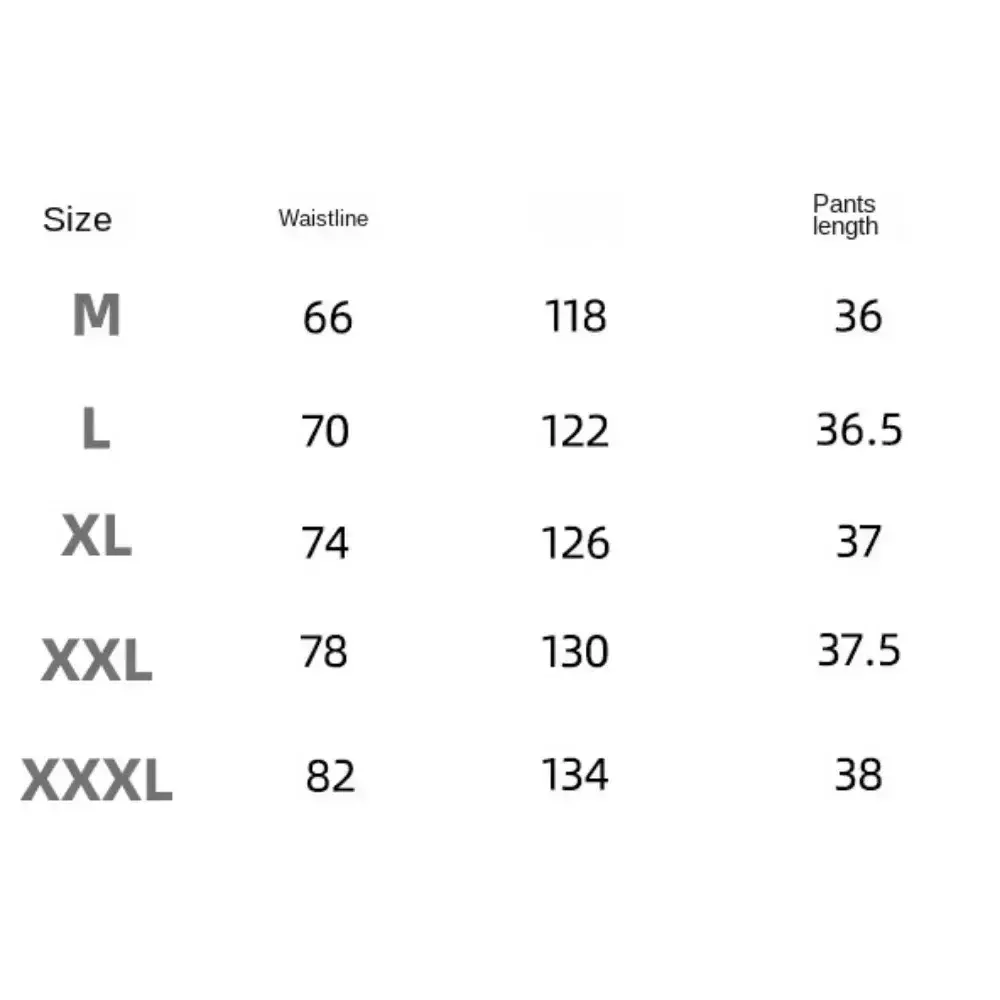Select the L size label
This screenshot has height=1000, width=1000.
coord(96,429)
